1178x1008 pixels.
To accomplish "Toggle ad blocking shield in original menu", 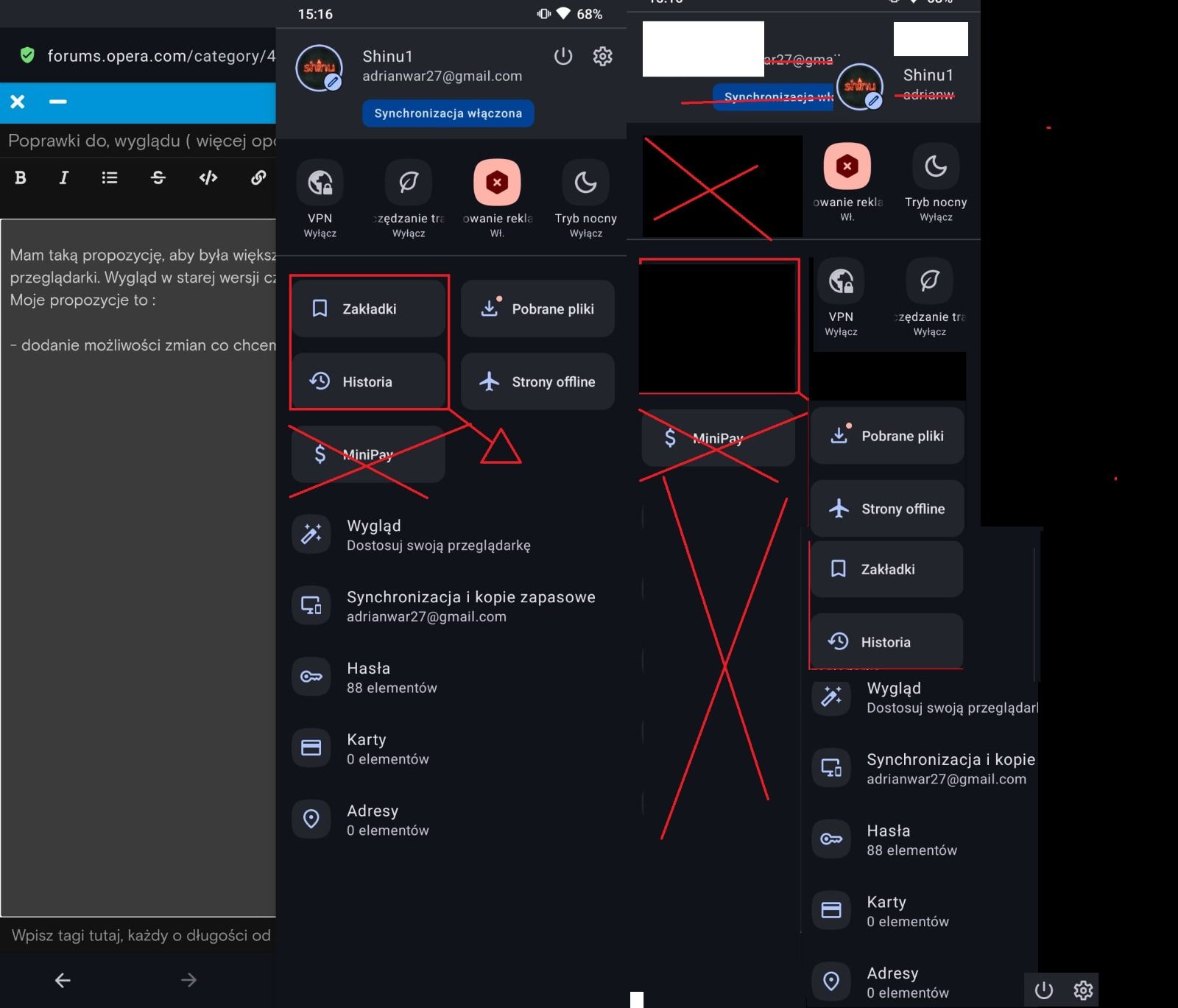I will coord(497,182).
